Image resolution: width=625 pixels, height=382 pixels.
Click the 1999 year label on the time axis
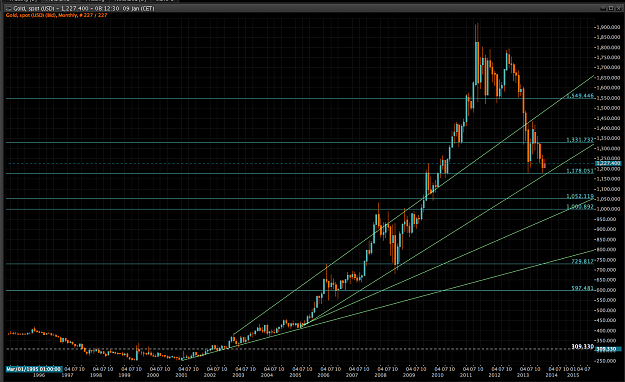pyautogui.click(x=124, y=375)
